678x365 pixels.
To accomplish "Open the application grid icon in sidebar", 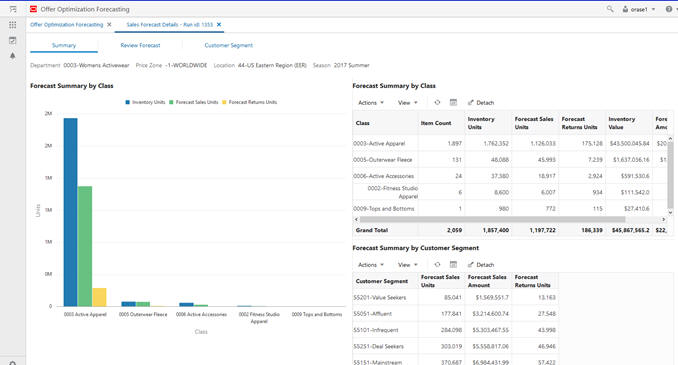I will (x=13, y=25).
